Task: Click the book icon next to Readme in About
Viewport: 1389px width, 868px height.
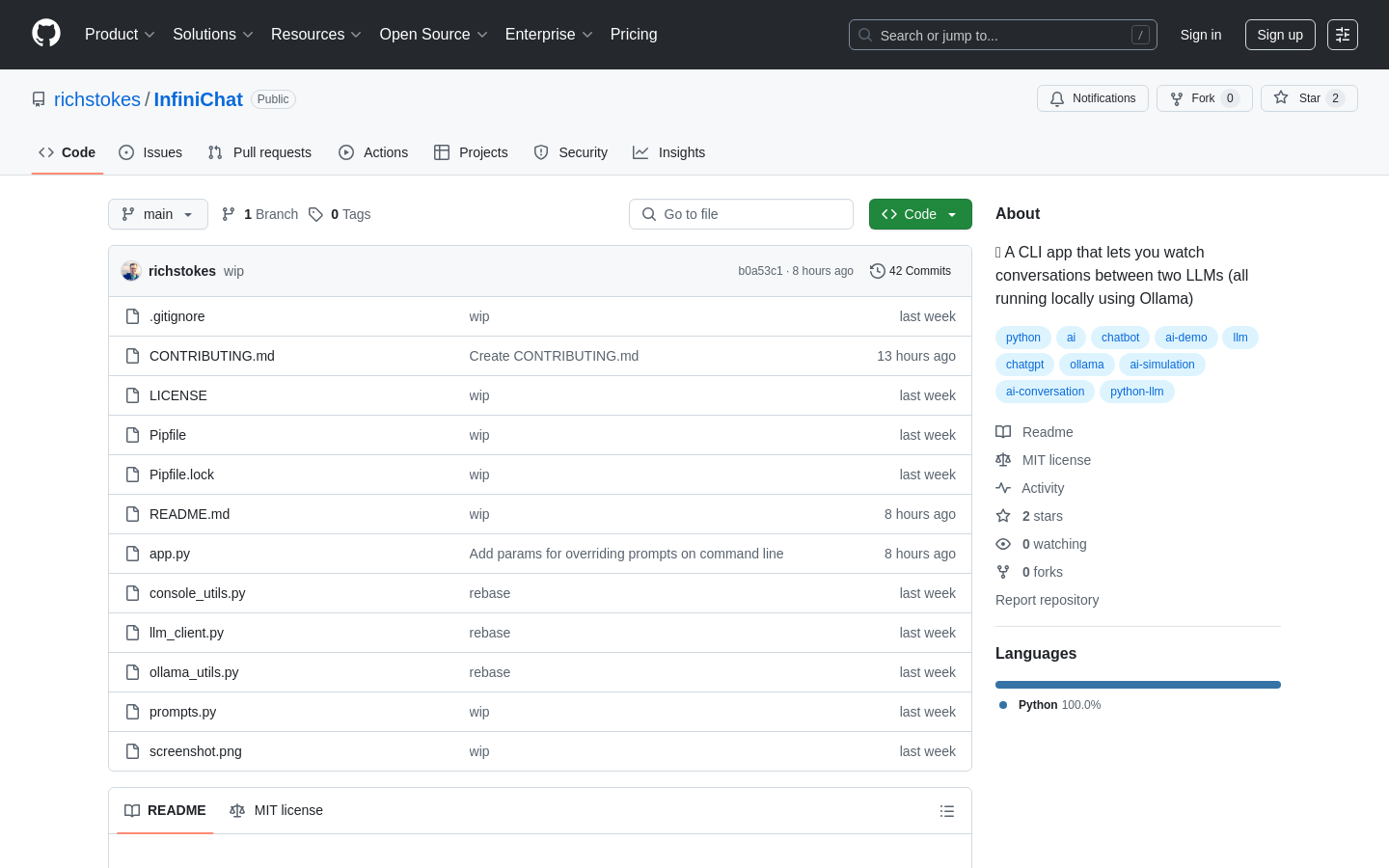Action: click(1003, 432)
